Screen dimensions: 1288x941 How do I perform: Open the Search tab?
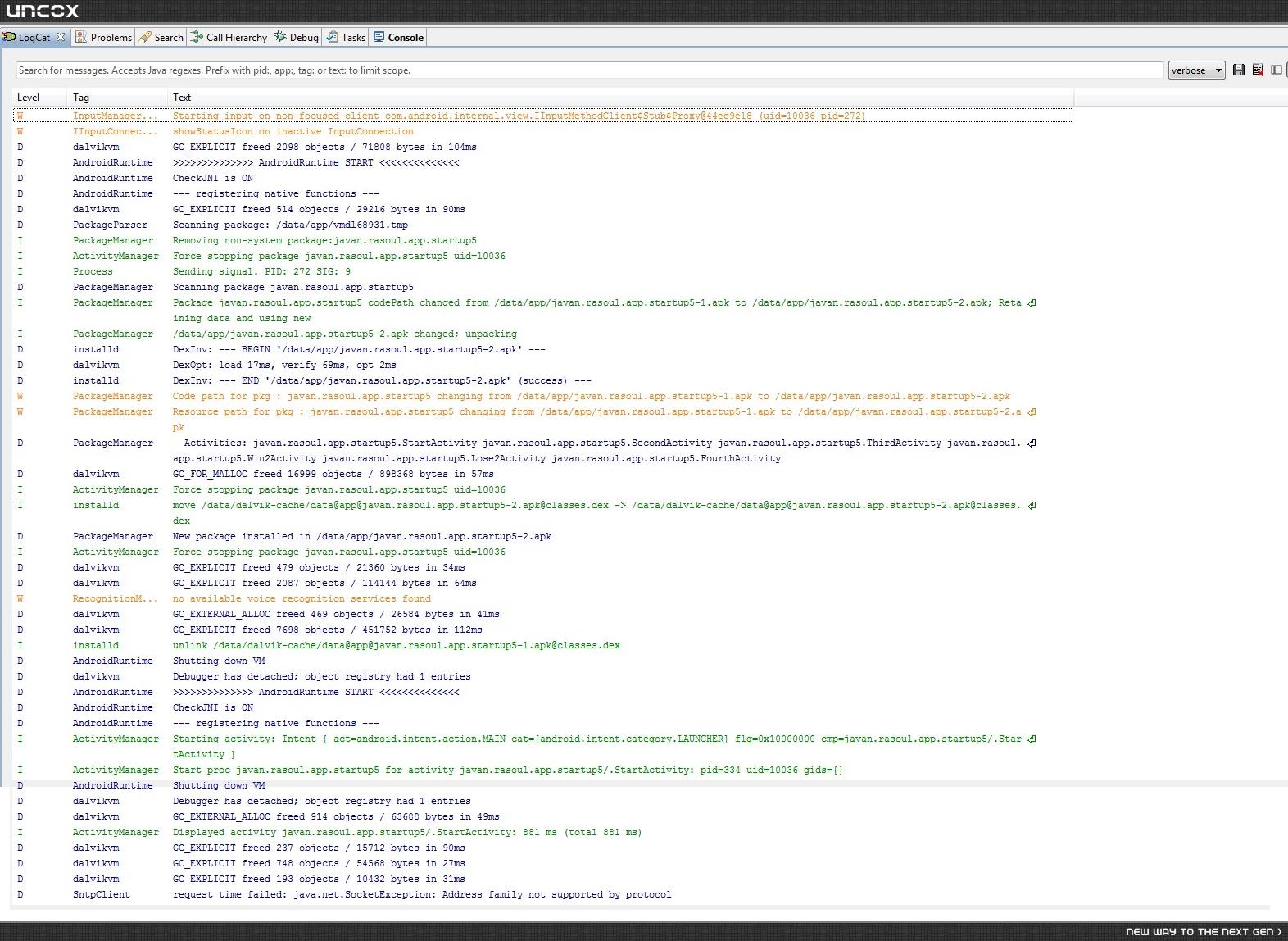click(x=161, y=37)
